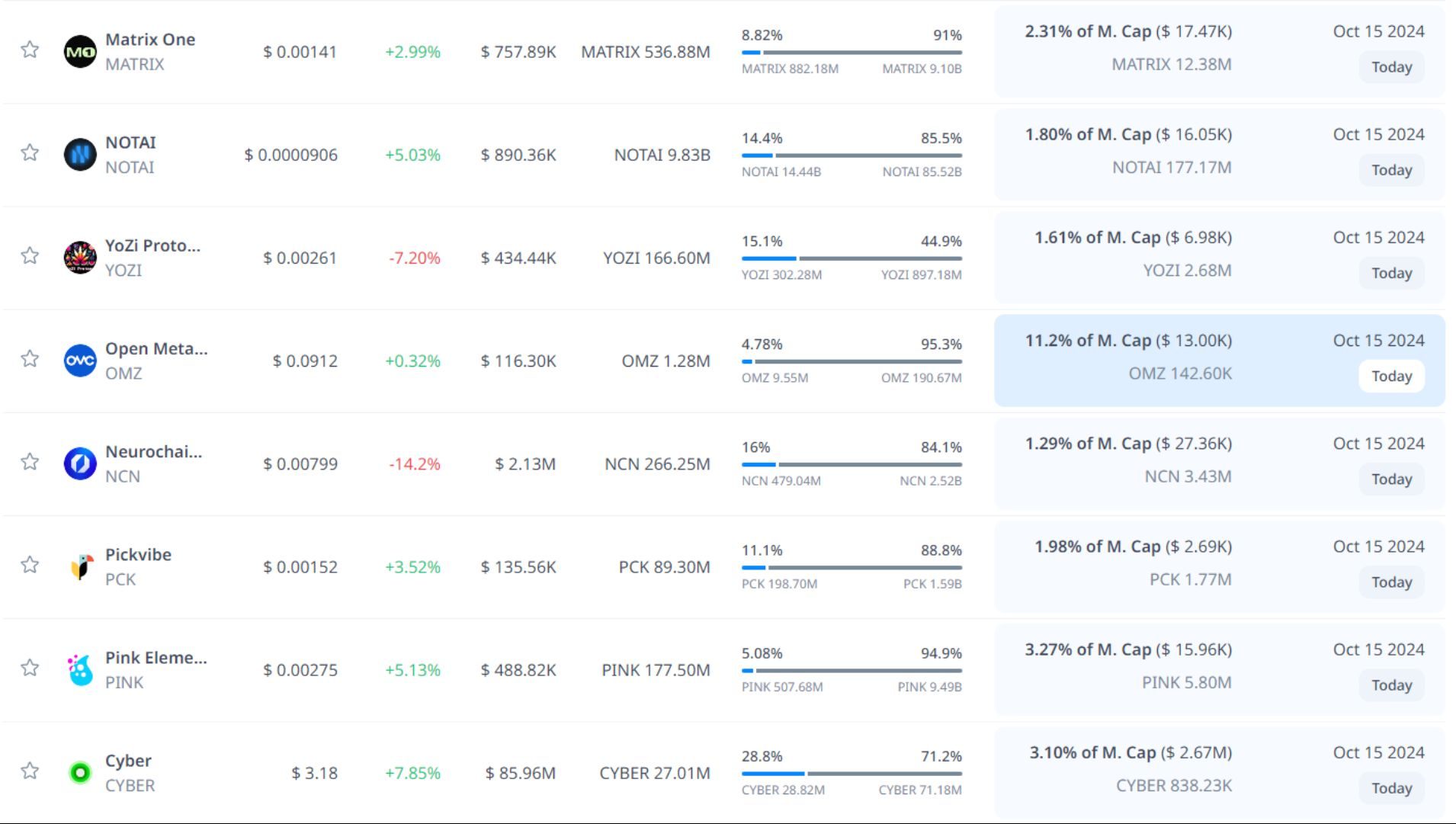Image resolution: width=1456 pixels, height=824 pixels.
Task: Star the Neurochain row
Action: click(30, 462)
